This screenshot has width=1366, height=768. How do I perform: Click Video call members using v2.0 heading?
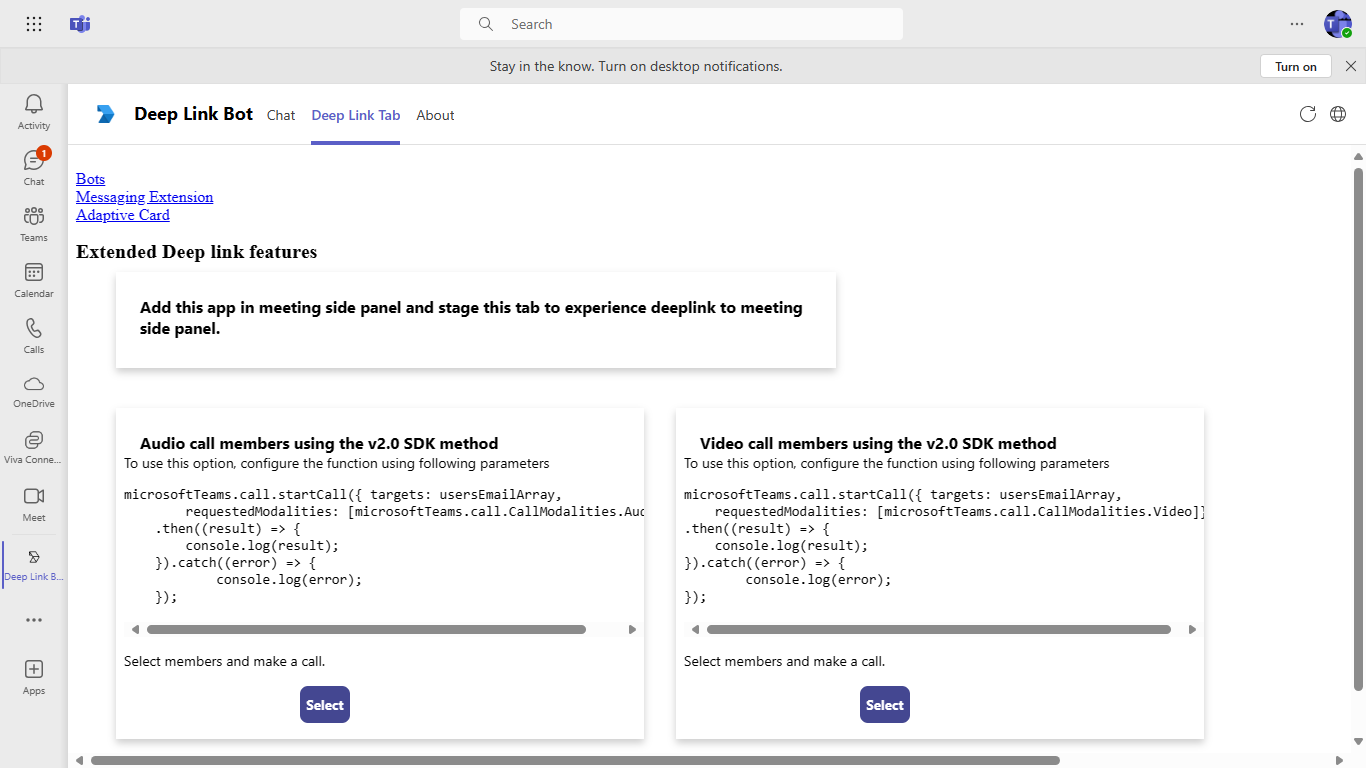pos(878,443)
